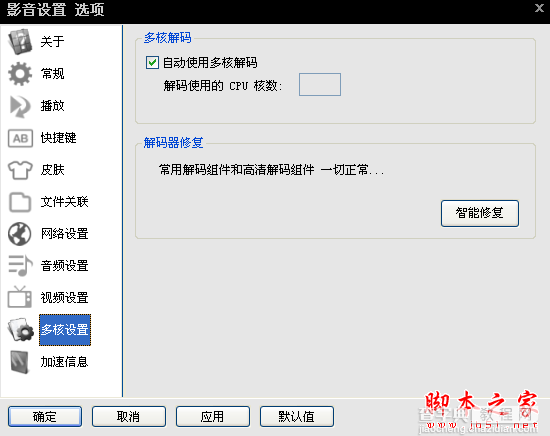Apply changes with 应用 button
Screen dimensions: 550x436
coord(213,417)
